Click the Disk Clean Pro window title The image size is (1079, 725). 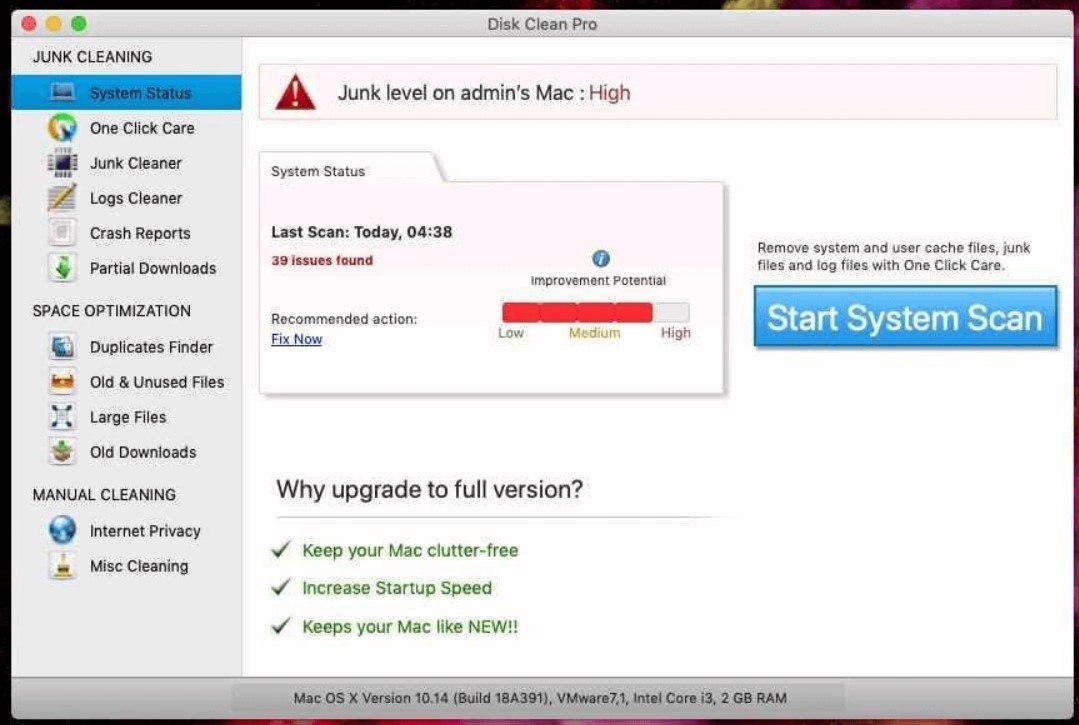tap(542, 24)
